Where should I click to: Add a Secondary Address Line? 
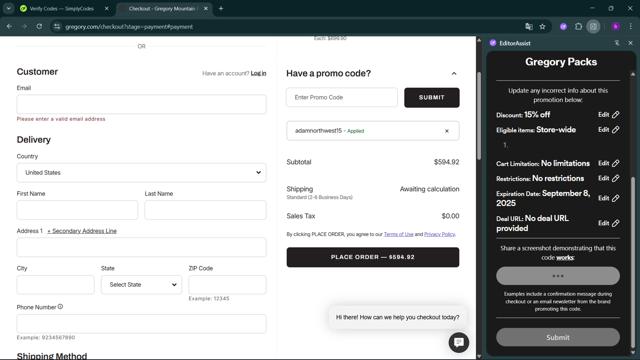(82, 231)
